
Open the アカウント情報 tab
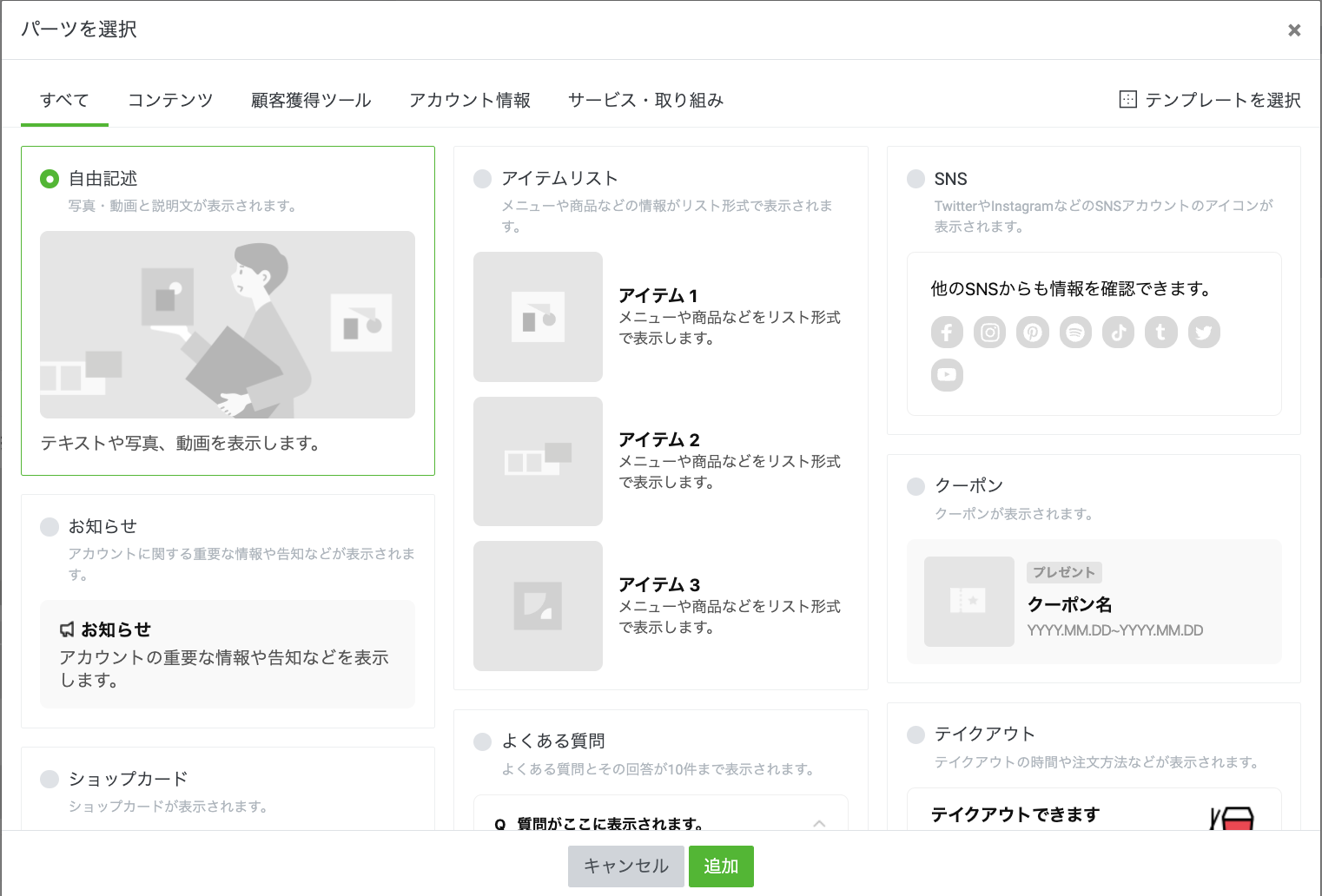(x=470, y=101)
